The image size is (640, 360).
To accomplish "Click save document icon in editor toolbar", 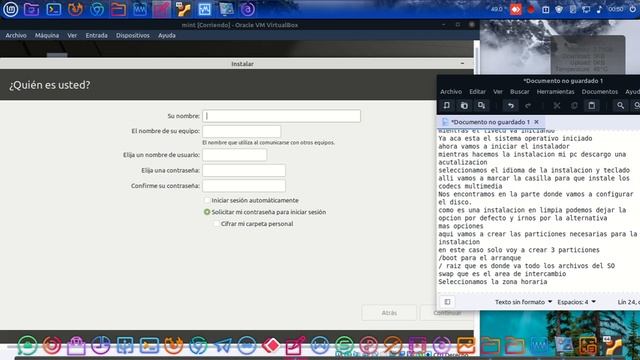I will [482, 106].
